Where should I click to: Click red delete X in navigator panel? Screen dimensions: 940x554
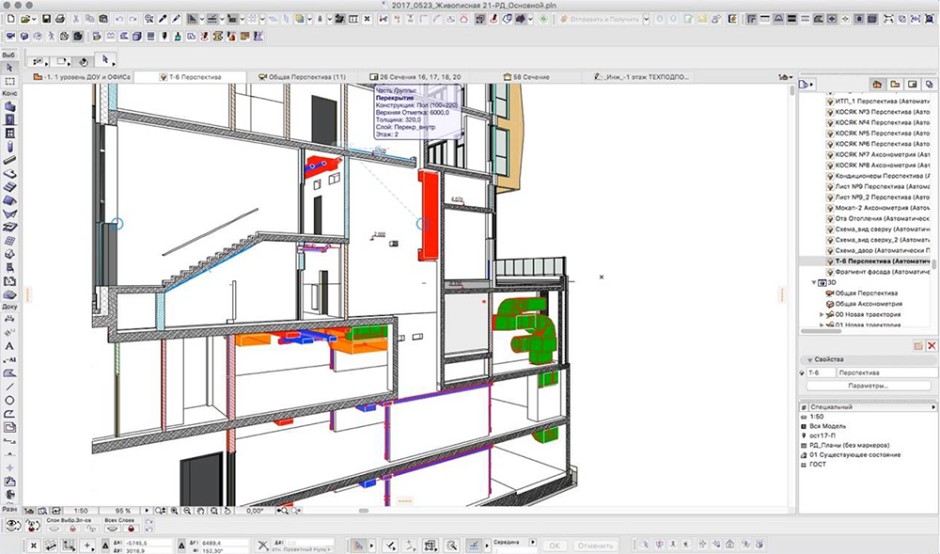click(932, 346)
